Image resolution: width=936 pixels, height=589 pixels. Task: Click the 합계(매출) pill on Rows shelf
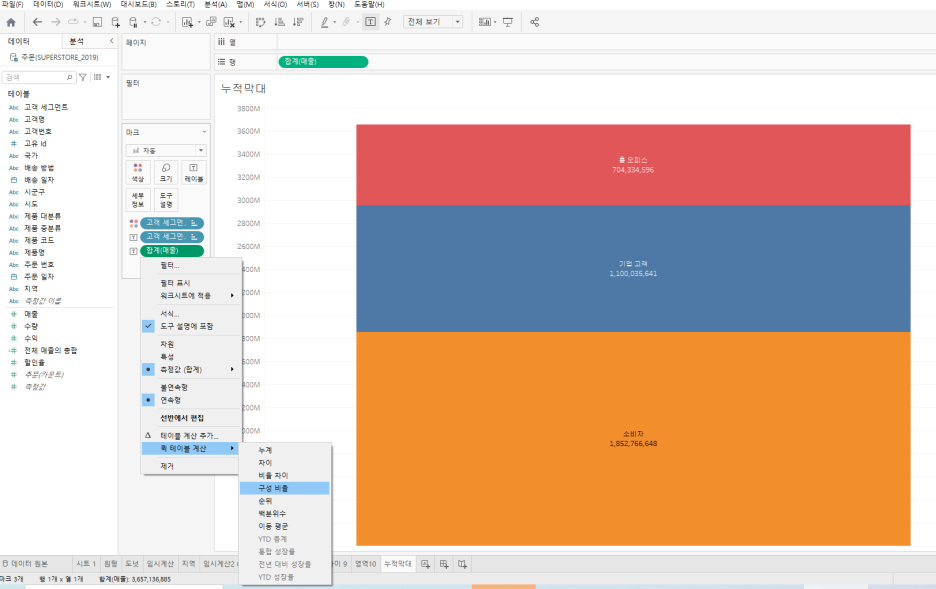[x=323, y=61]
